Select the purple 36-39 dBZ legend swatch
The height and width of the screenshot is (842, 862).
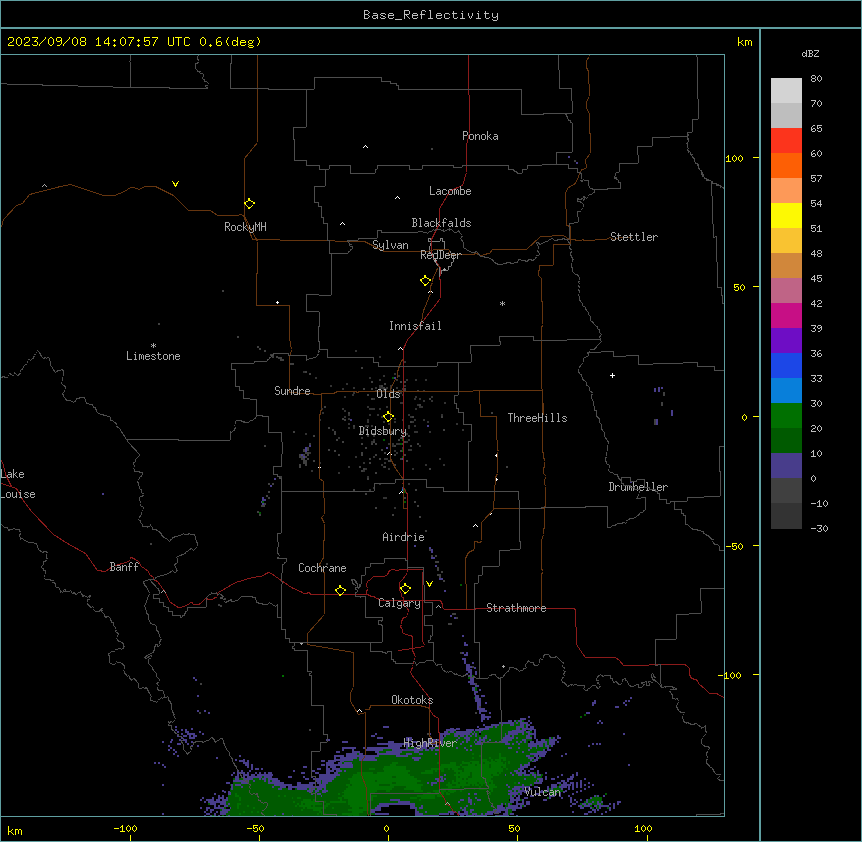pyautogui.click(x=786, y=341)
